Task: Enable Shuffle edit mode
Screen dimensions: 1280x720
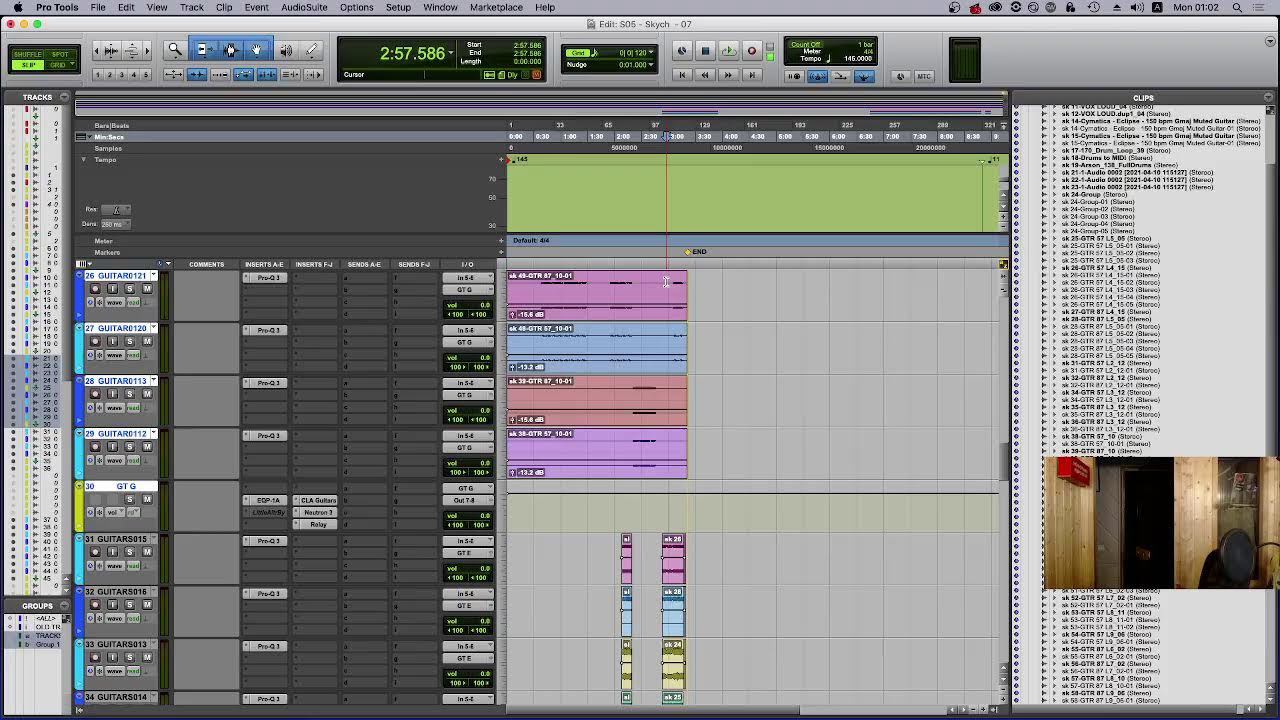Action: pos(28,55)
